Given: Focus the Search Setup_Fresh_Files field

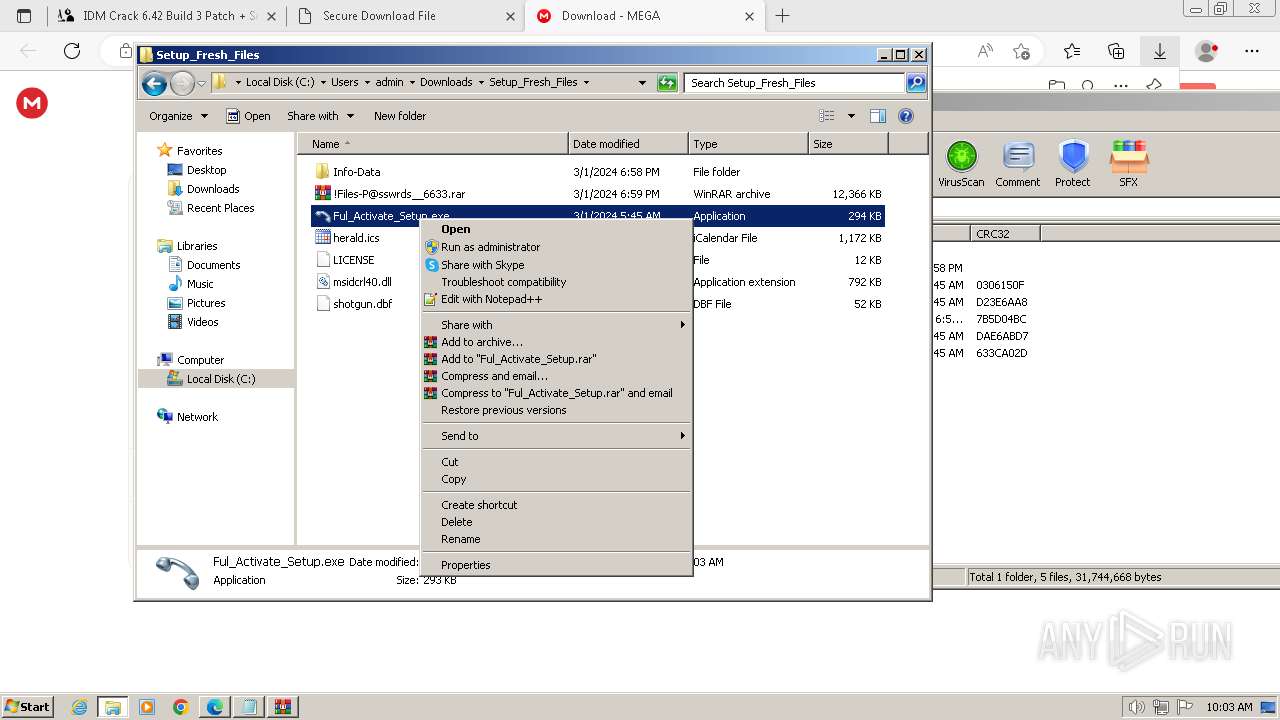Looking at the screenshot, I should coord(795,83).
